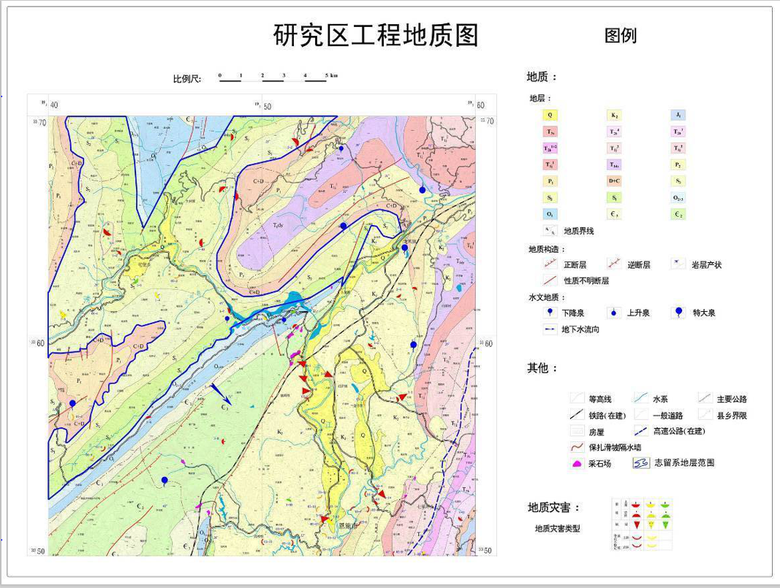The height and width of the screenshot is (588, 780).
Task: Select the orange D+C stratum legend swatch
Action: click(615, 181)
